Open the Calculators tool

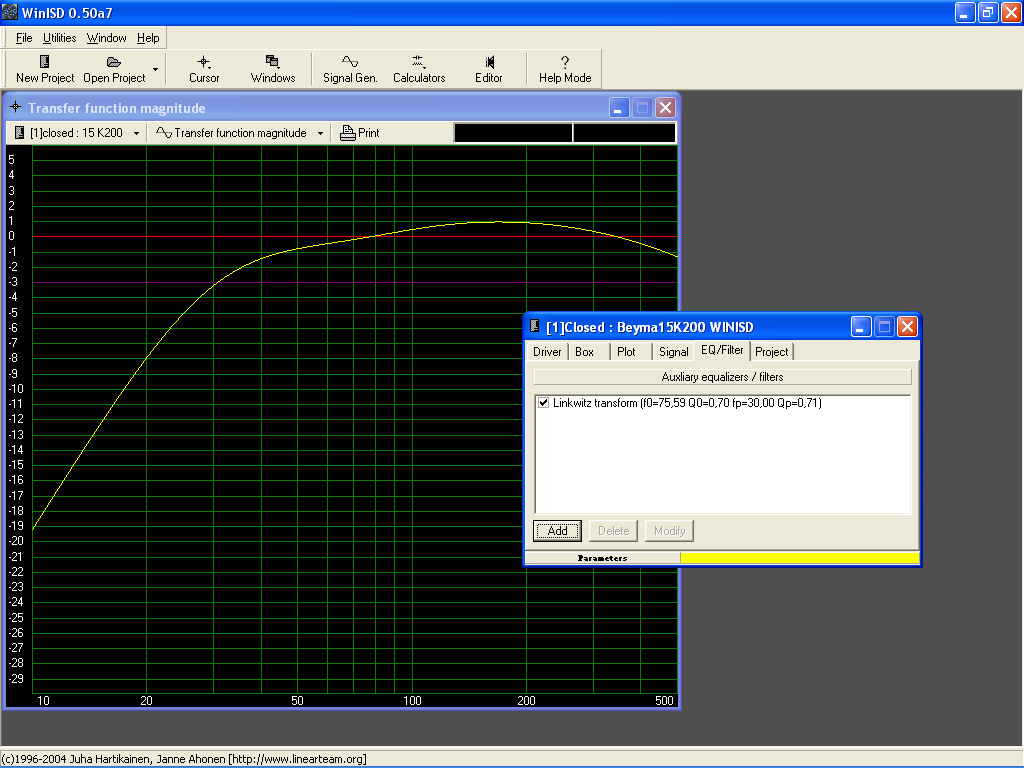pyautogui.click(x=418, y=68)
